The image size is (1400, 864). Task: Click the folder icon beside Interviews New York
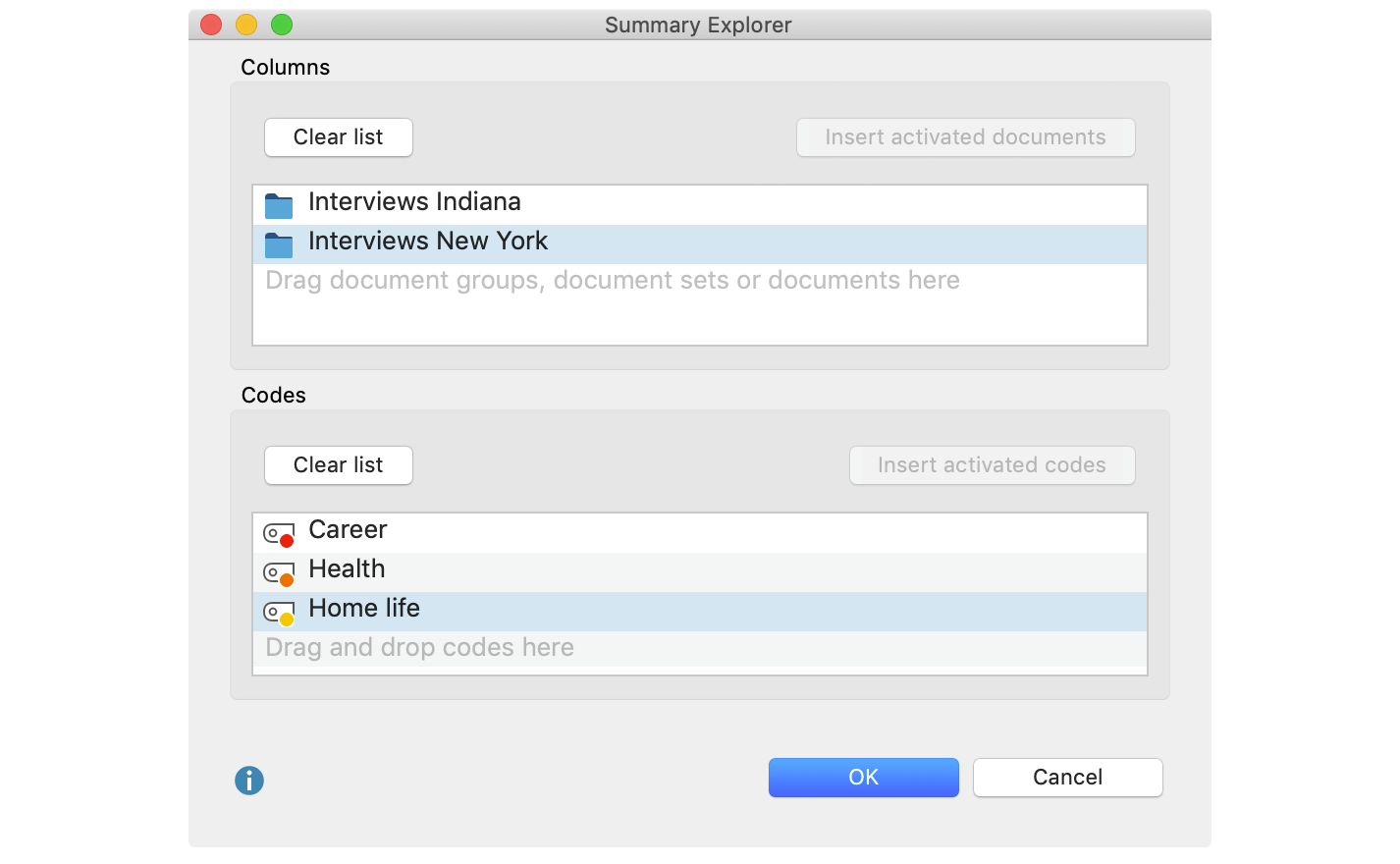click(x=279, y=244)
